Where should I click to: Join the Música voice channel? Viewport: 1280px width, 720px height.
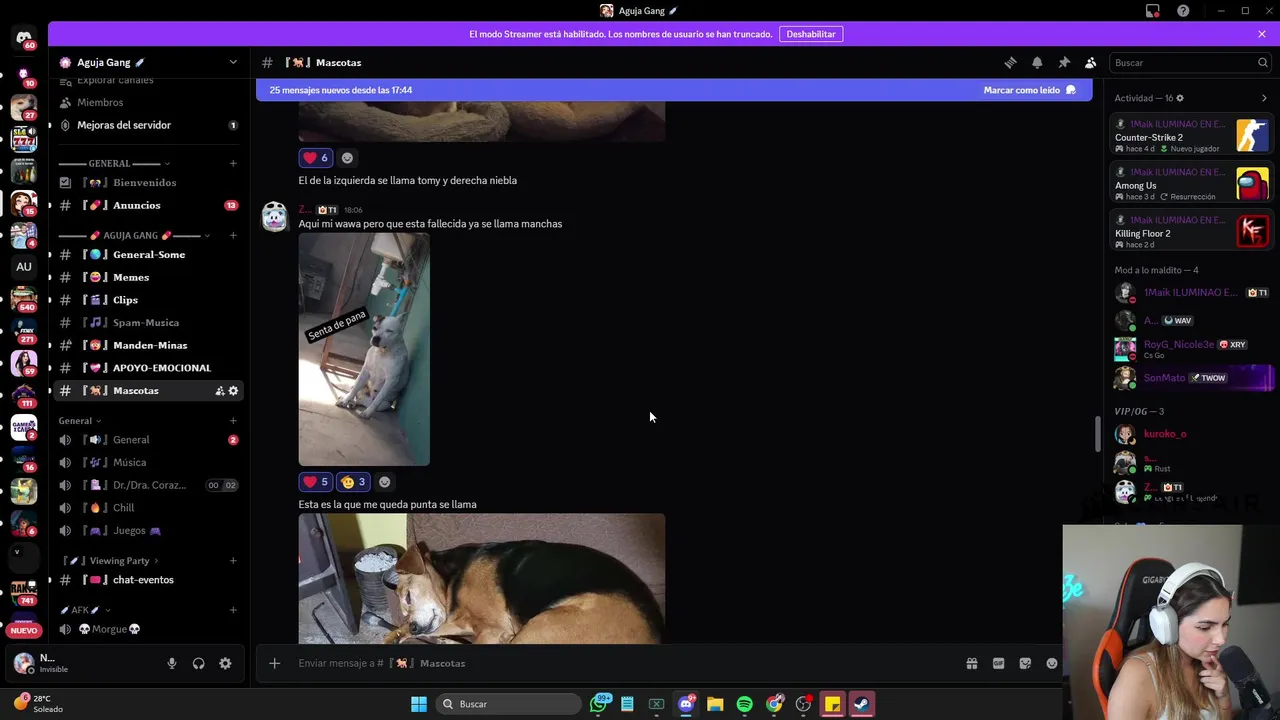click(x=149, y=462)
